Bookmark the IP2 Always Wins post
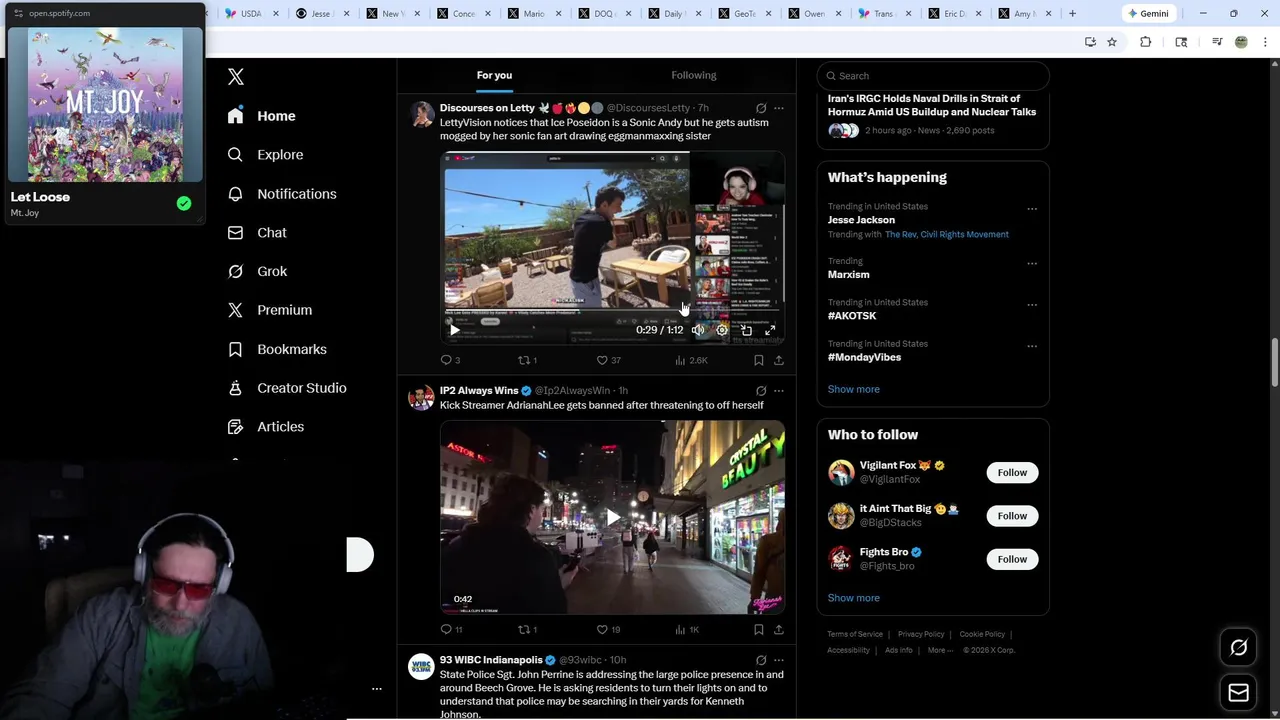 [759, 630]
